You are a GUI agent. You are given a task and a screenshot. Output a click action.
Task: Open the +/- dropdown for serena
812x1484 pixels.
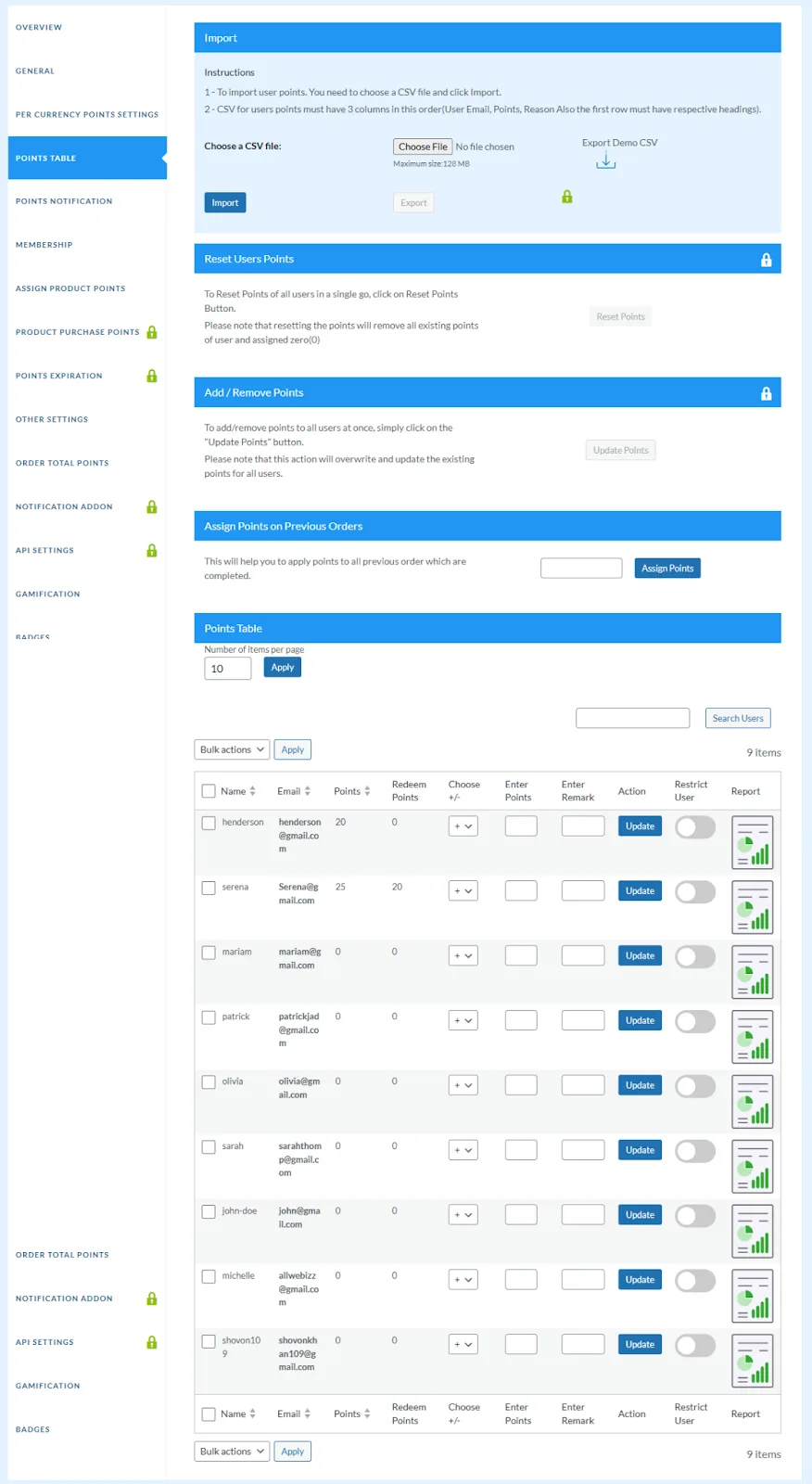point(463,891)
